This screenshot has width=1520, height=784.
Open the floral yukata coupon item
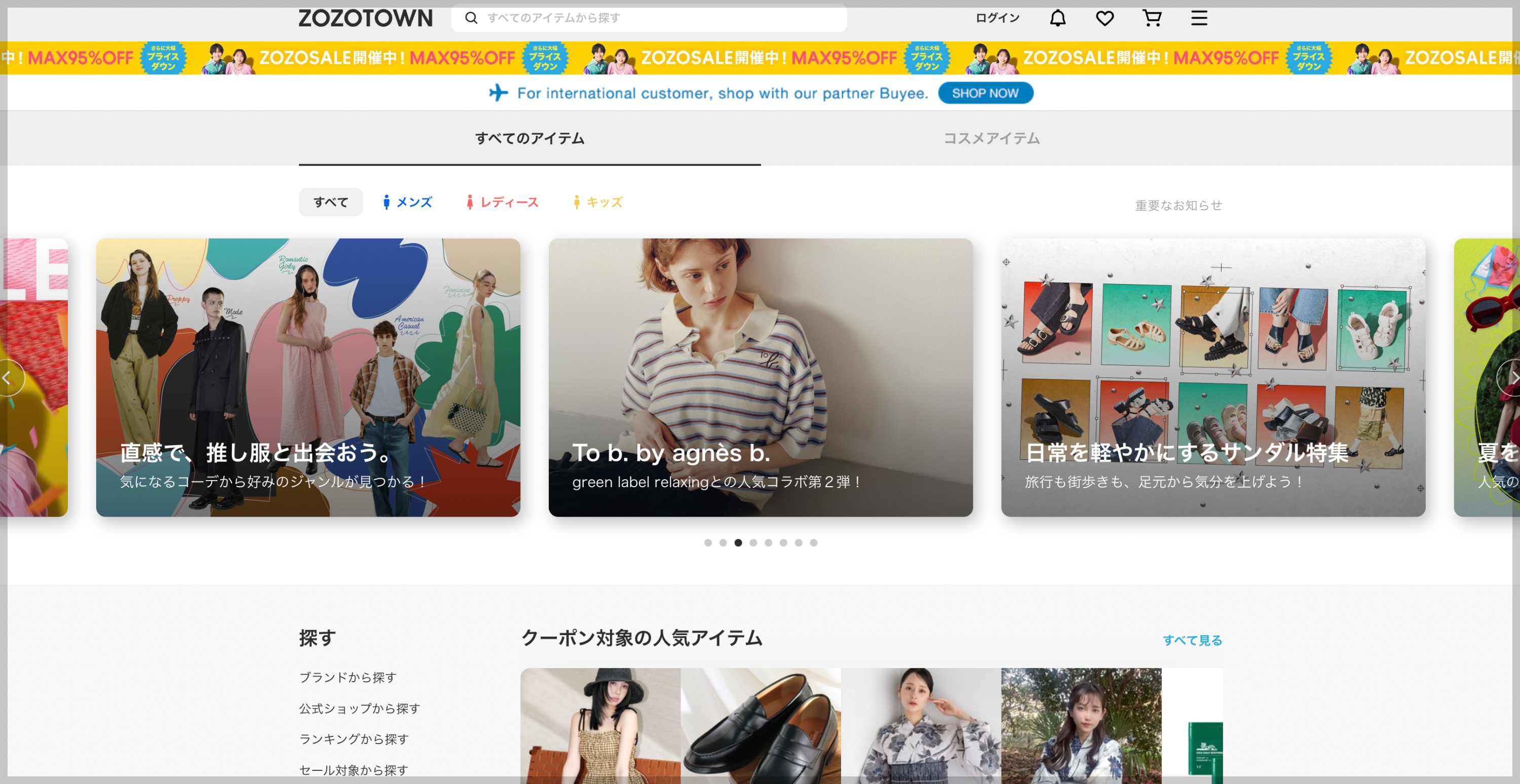pyautogui.click(x=921, y=726)
